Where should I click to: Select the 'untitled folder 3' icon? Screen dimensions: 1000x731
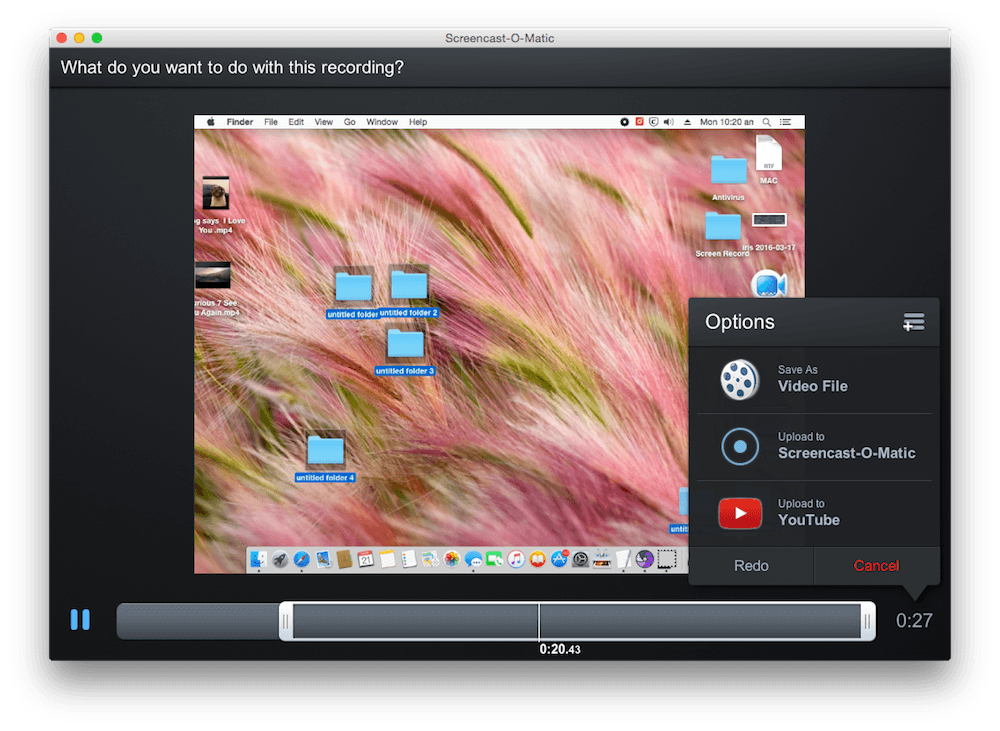(405, 344)
